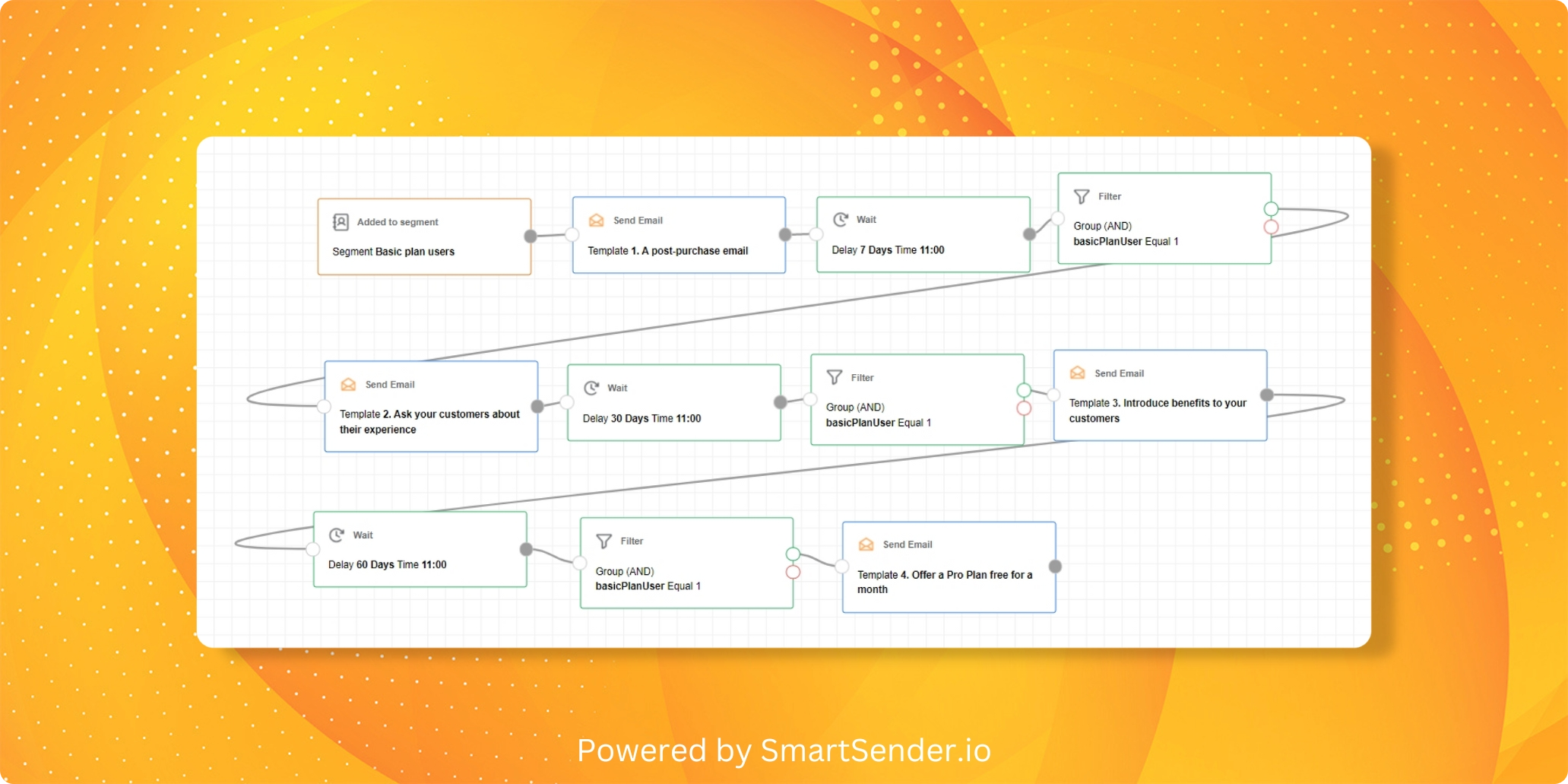Click the clock icon on 7 Days wait node
This screenshot has height=784, width=1568.
point(840,220)
